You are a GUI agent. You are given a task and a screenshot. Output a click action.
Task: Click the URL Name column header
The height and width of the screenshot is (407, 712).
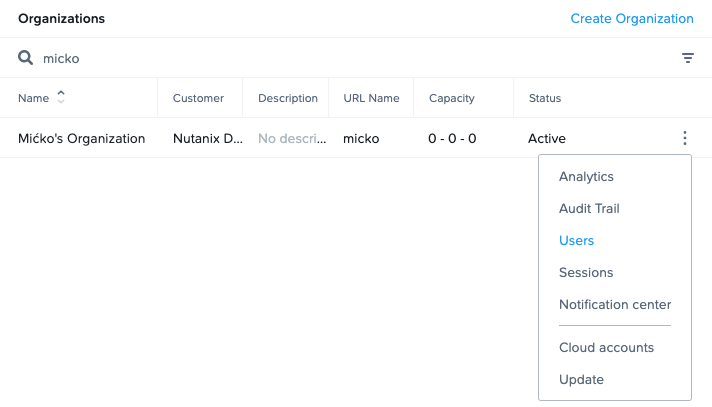click(x=371, y=98)
